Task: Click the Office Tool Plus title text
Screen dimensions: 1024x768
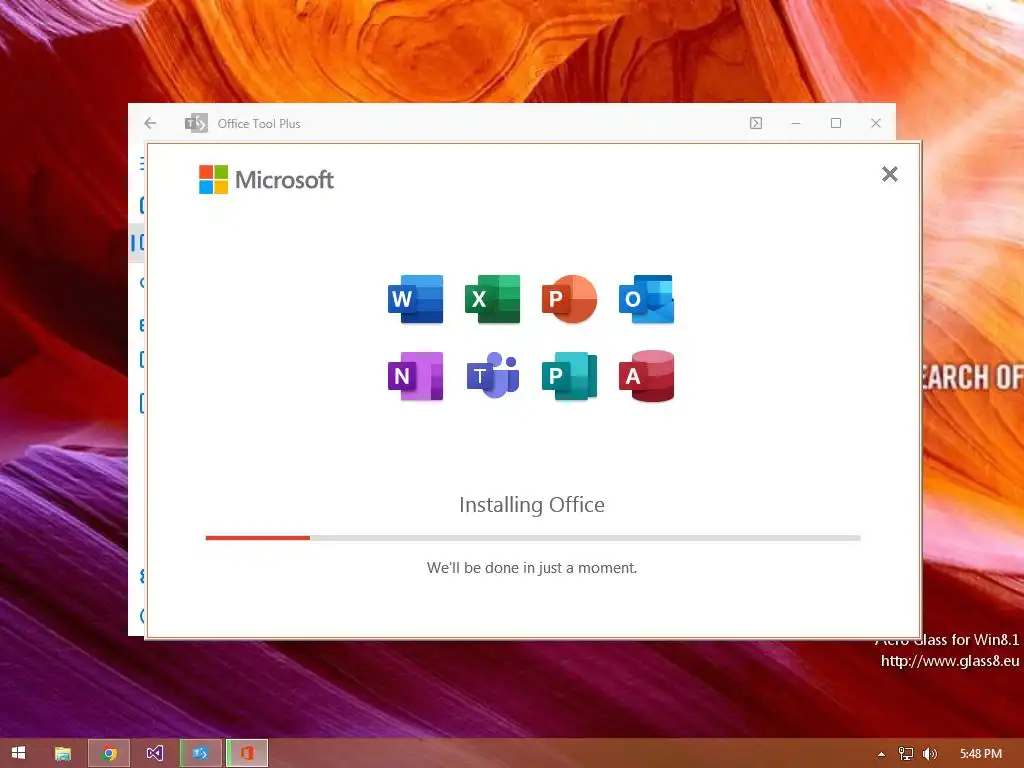Action: click(259, 123)
